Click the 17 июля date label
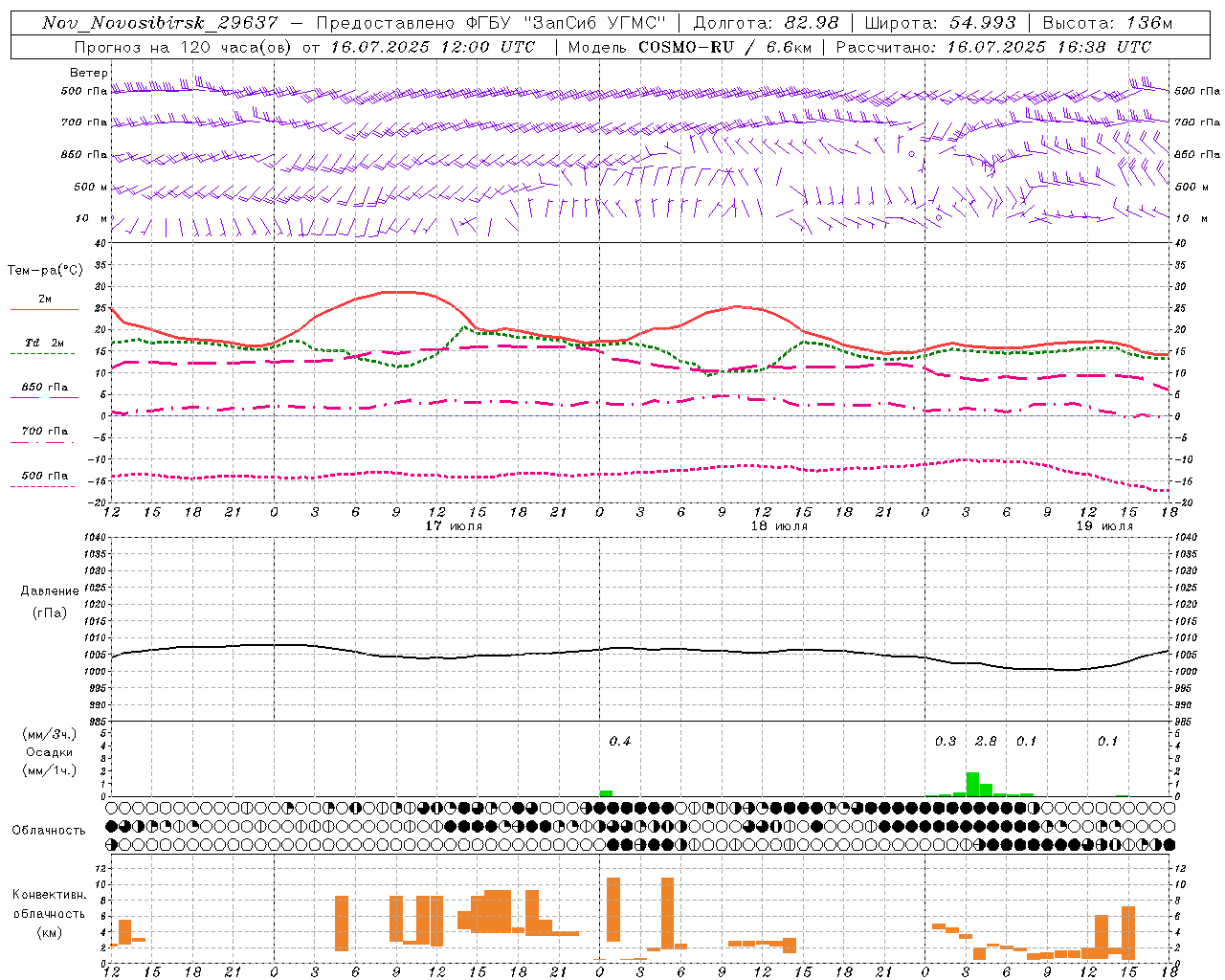 point(454,526)
